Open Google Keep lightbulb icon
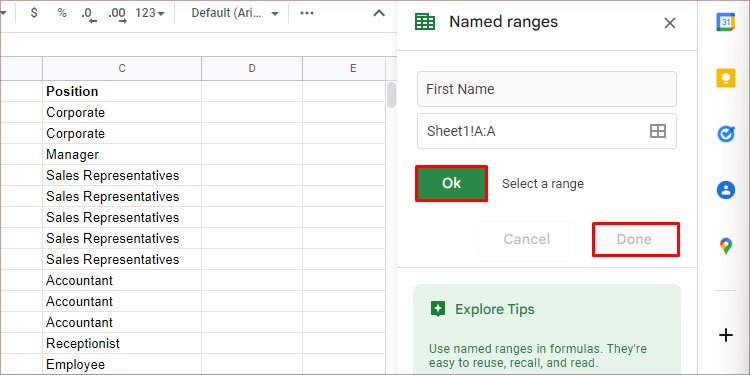 click(725, 78)
